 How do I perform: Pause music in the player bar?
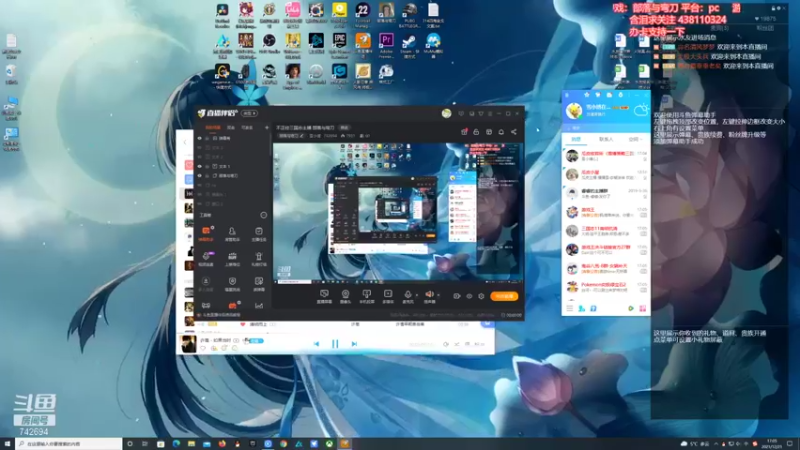335,344
